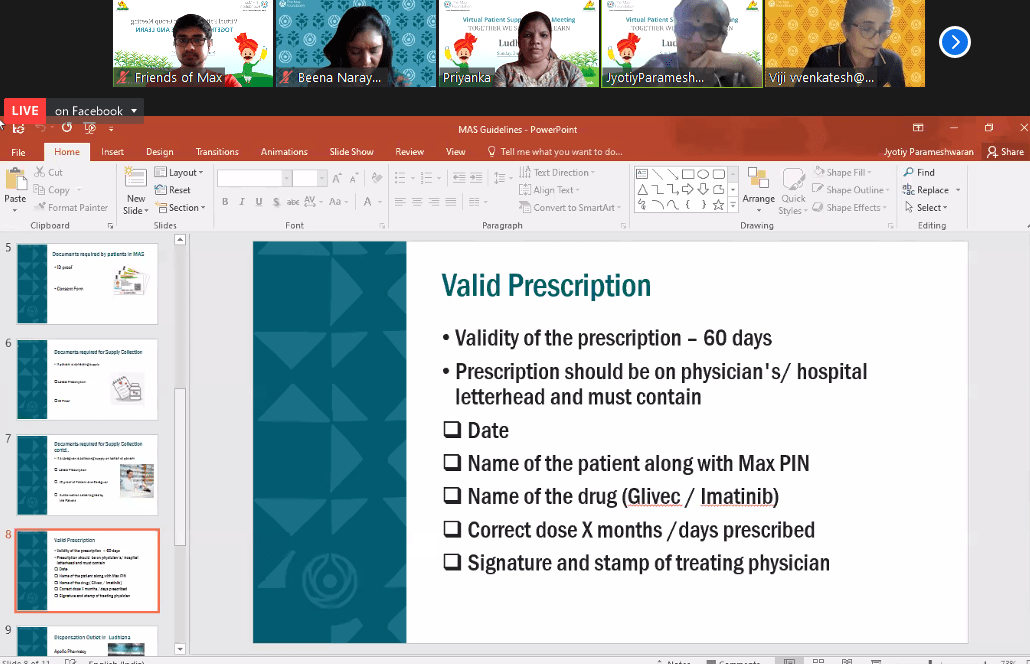Switch to the Design tab

160,152
